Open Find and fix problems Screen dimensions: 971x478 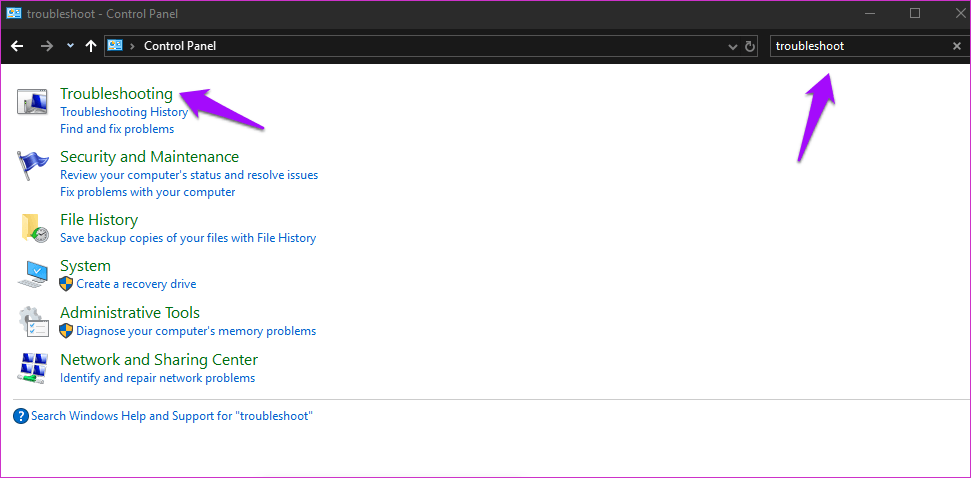coord(117,129)
